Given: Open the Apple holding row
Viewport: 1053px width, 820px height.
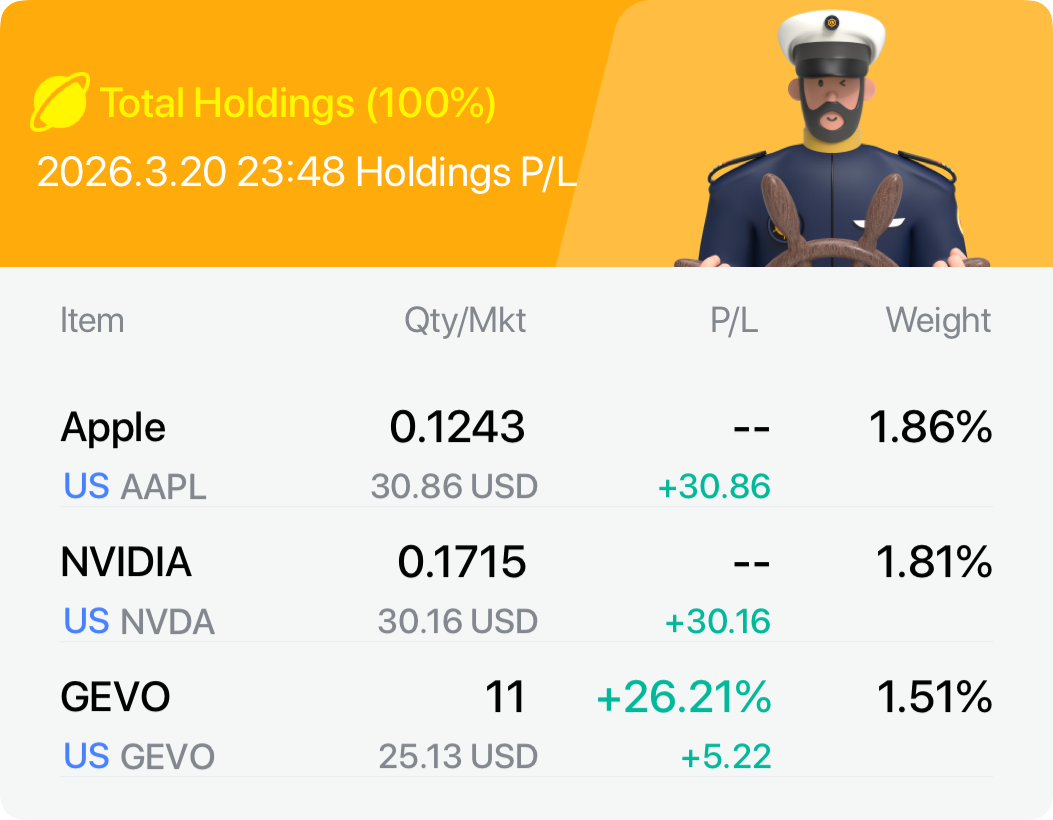Looking at the screenshot, I should point(113,428).
